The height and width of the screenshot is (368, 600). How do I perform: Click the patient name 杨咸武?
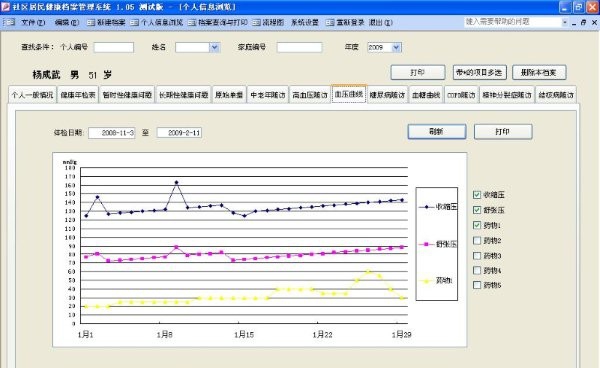(46, 75)
